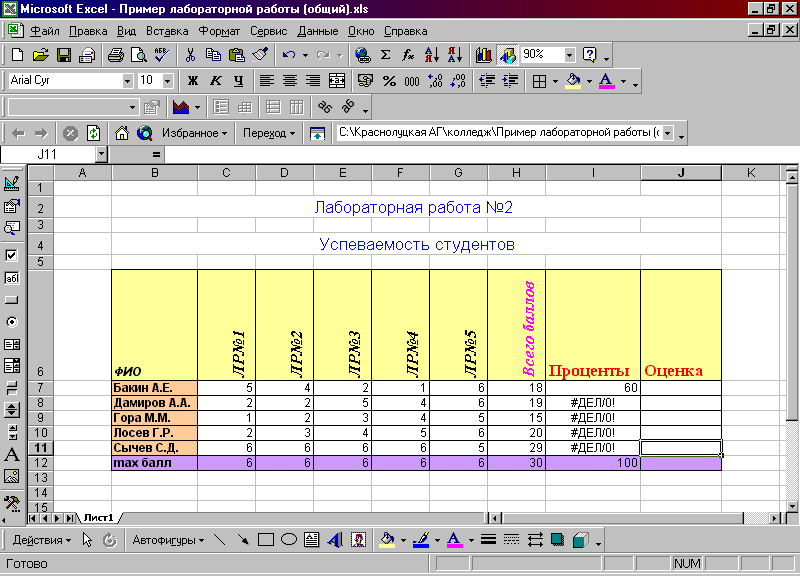Image resolution: width=800 pixels, height=576 pixels.
Task: Select column header H
Action: 516,173
